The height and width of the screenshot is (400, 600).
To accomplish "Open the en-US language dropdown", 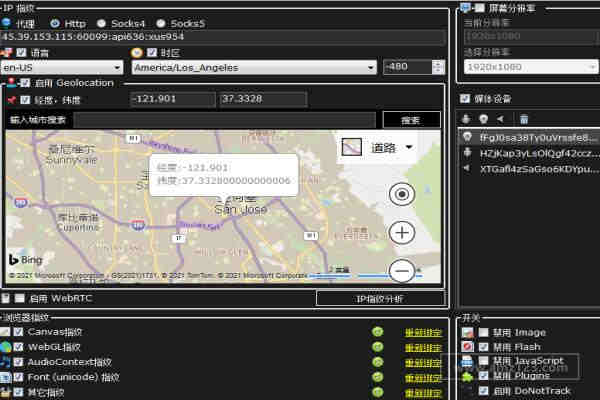I will pos(120,68).
